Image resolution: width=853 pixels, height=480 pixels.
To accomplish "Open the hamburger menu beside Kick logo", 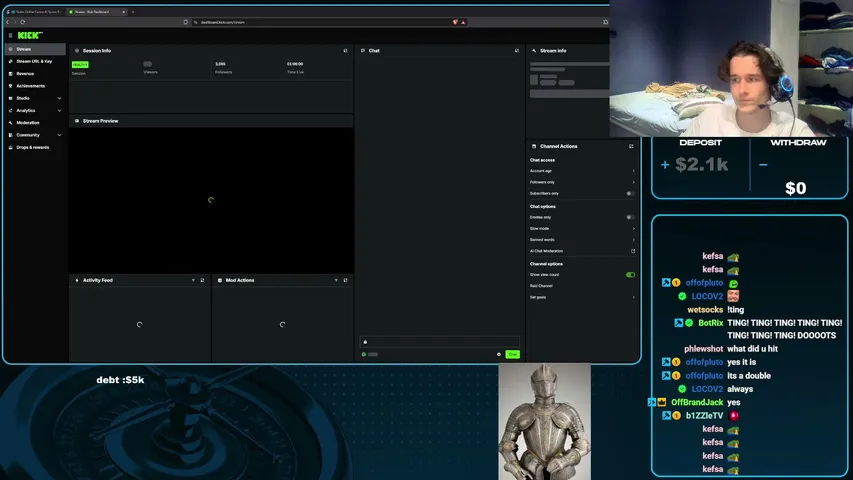I will coord(10,35).
